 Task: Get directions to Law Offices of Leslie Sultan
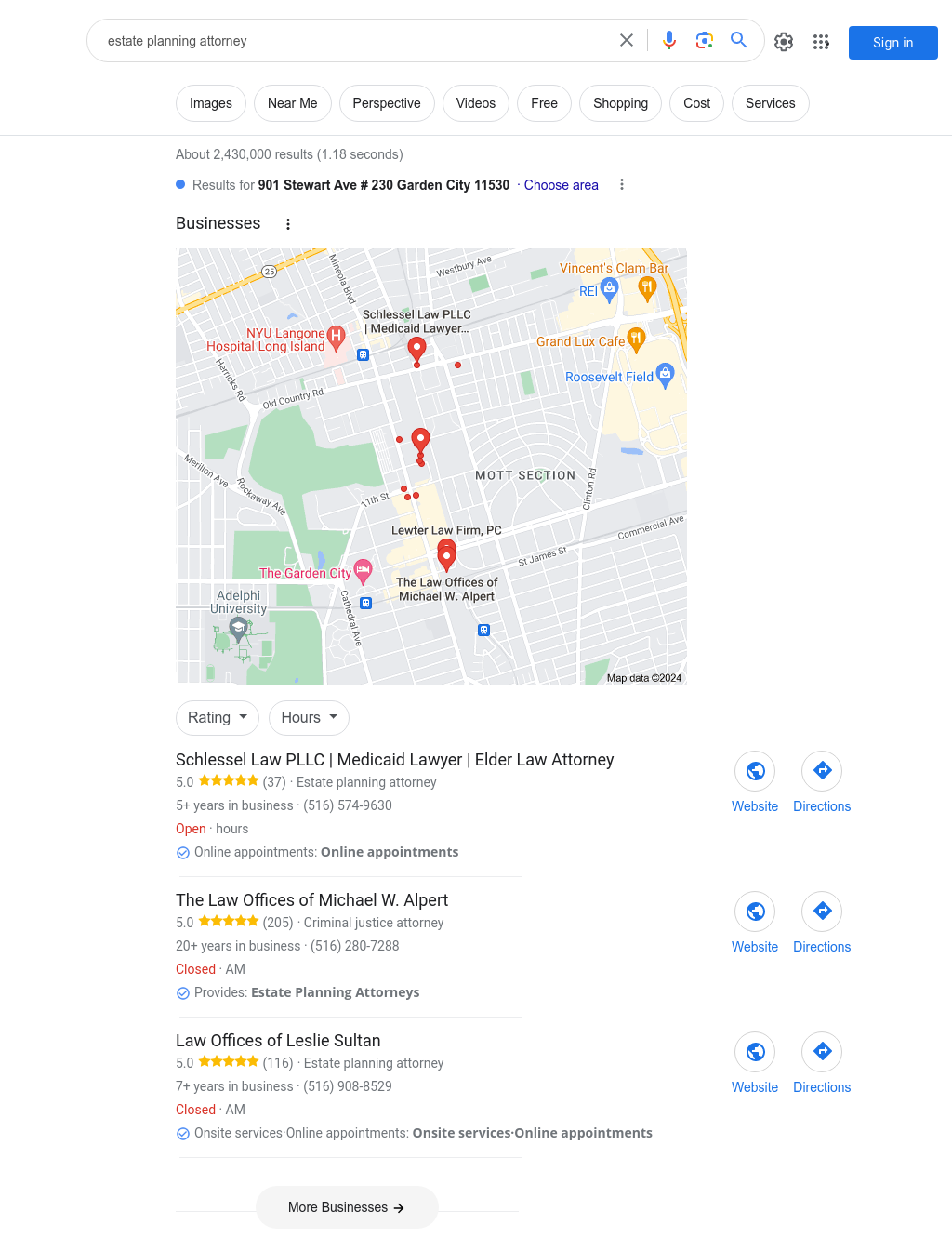coord(822,1052)
